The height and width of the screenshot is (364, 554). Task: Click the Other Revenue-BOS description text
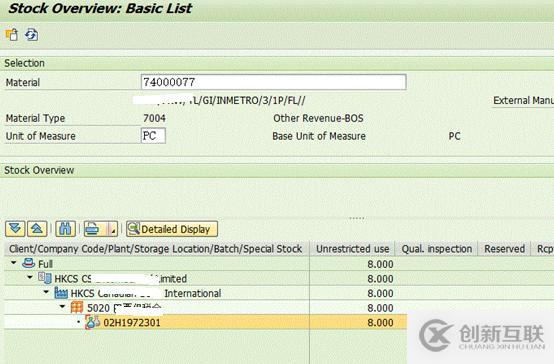tap(318, 118)
